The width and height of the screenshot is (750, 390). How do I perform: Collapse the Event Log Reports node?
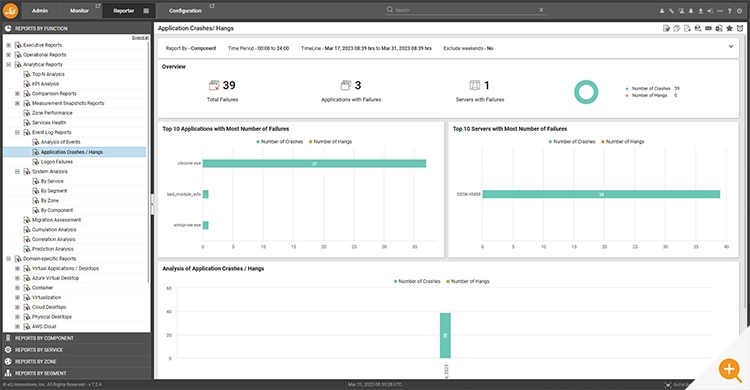click(17, 132)
